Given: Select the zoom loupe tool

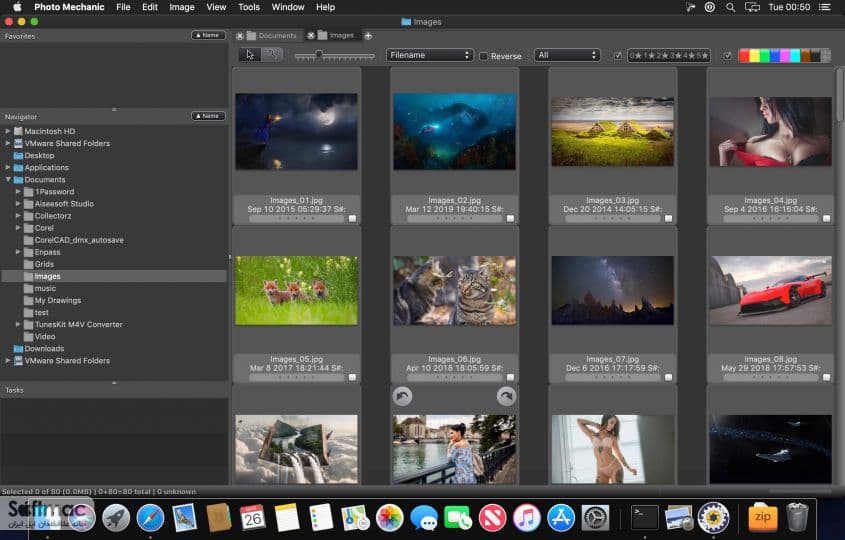Looking at the screenshot, I should [x=273, y=55].
